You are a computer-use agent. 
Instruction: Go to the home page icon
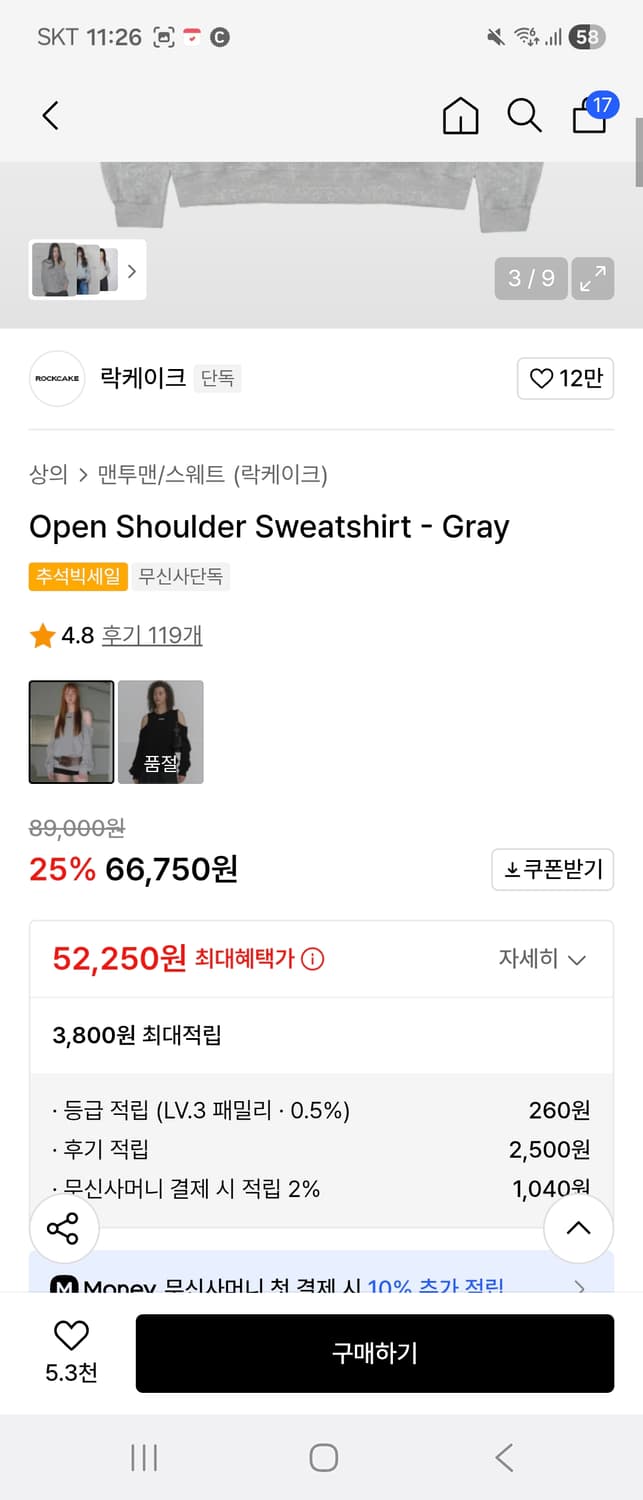460,116
